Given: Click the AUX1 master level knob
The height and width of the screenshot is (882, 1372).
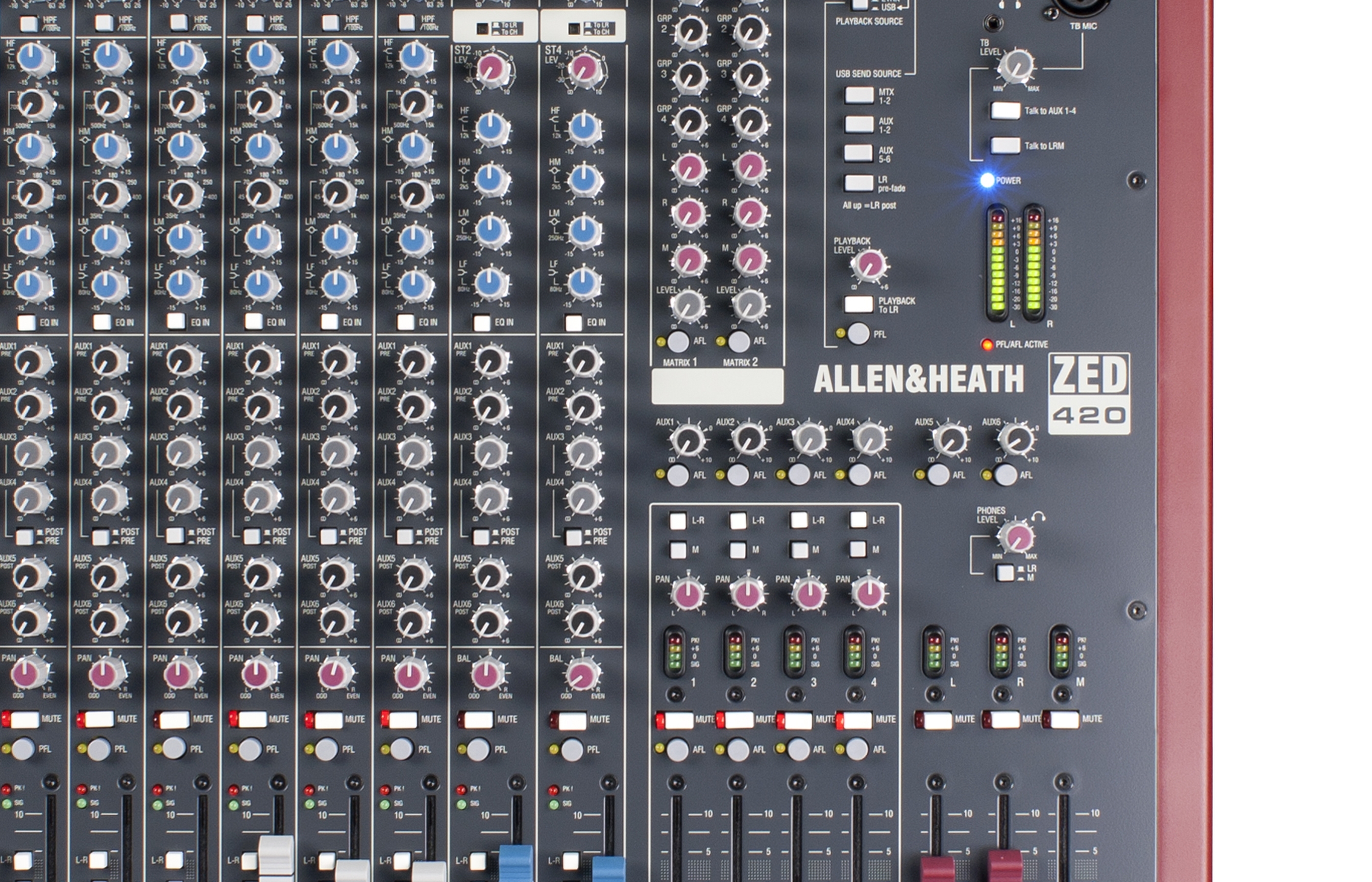Looking at the screenshot, I should (x=688, y=440).
